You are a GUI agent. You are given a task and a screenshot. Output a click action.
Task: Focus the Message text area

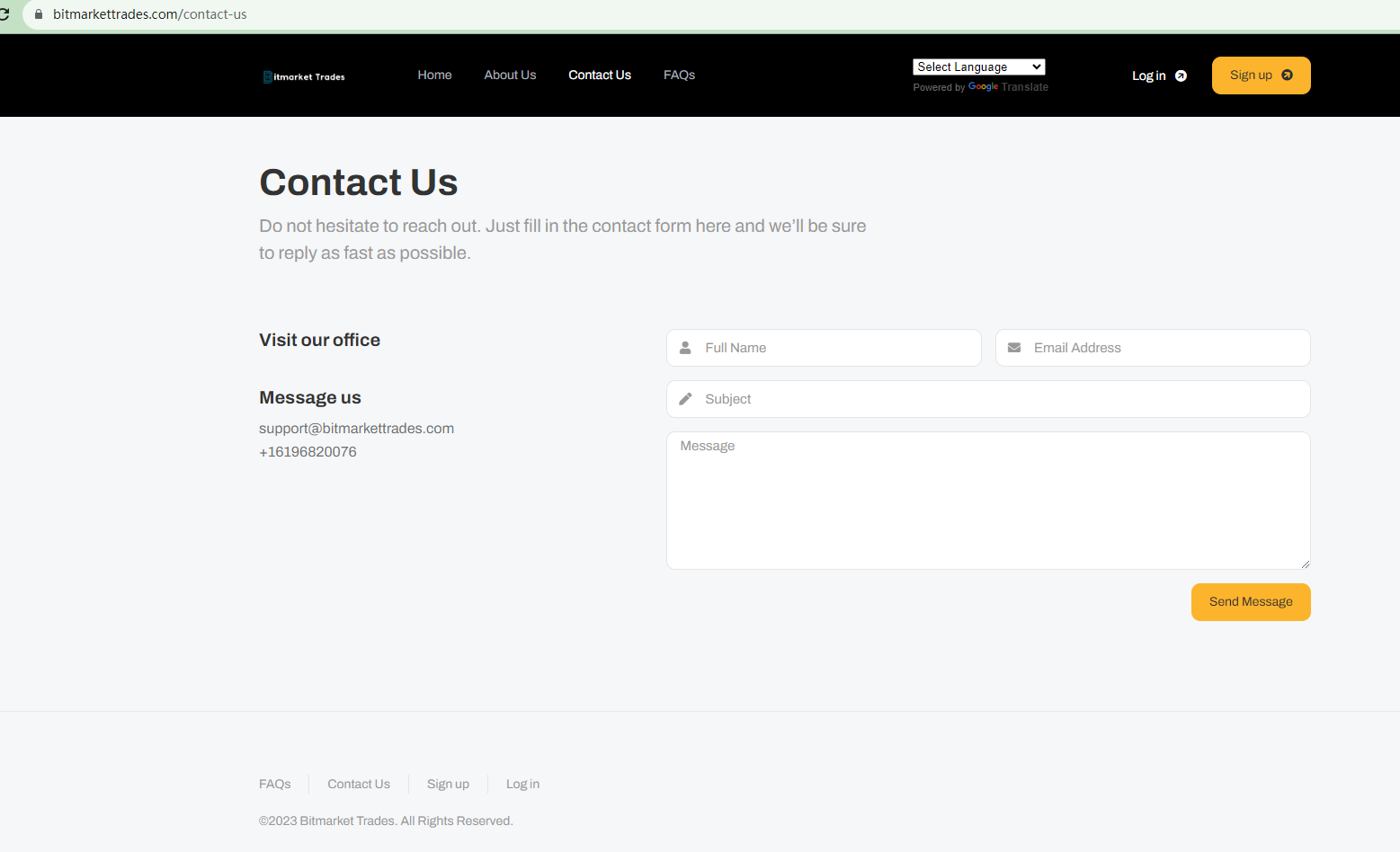click(x=987, y=501)
